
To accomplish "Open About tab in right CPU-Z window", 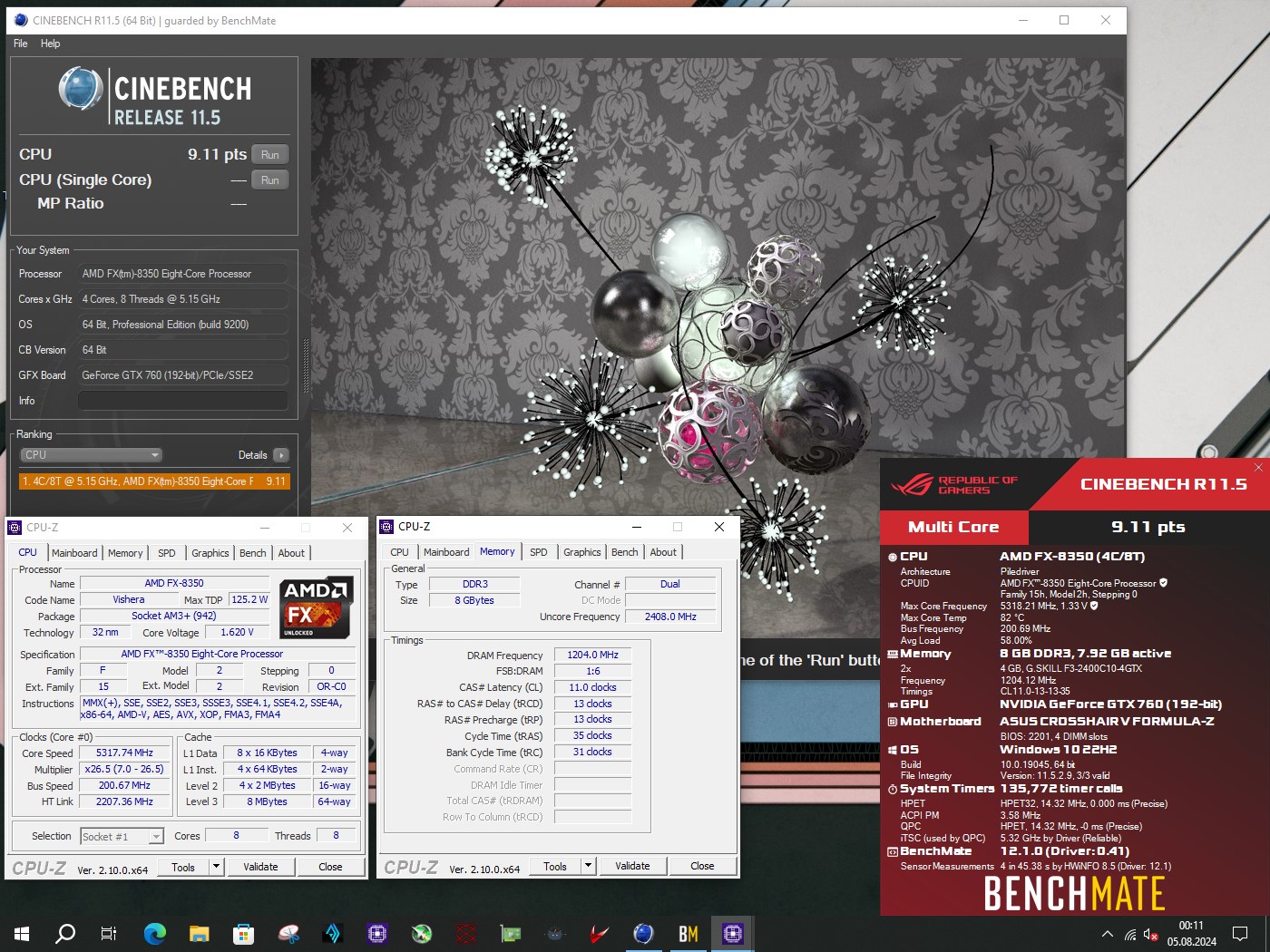I will coord(663,552).
